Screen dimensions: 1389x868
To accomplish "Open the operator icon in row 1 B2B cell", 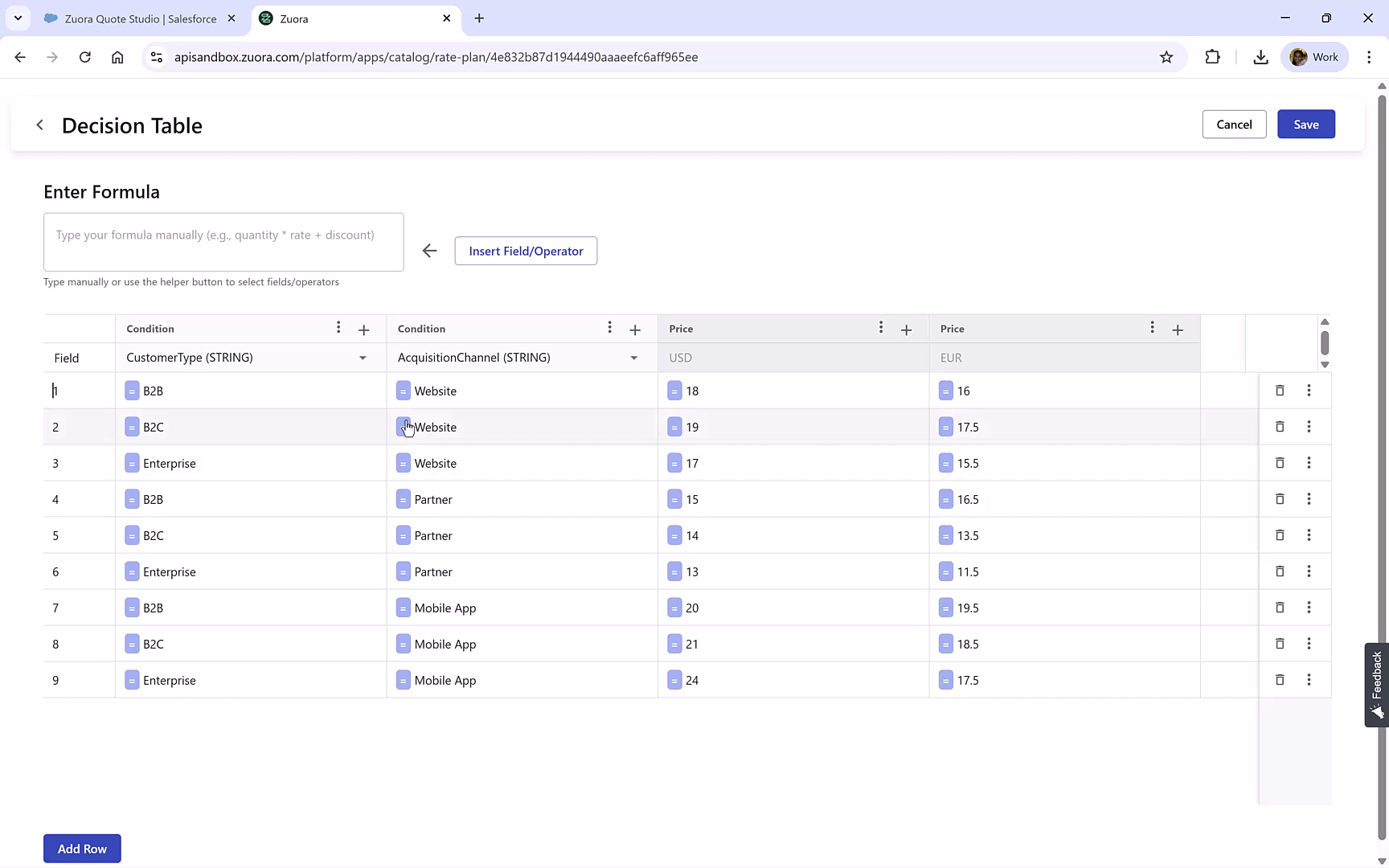I will pyautogui.click(x=132, y=391).
